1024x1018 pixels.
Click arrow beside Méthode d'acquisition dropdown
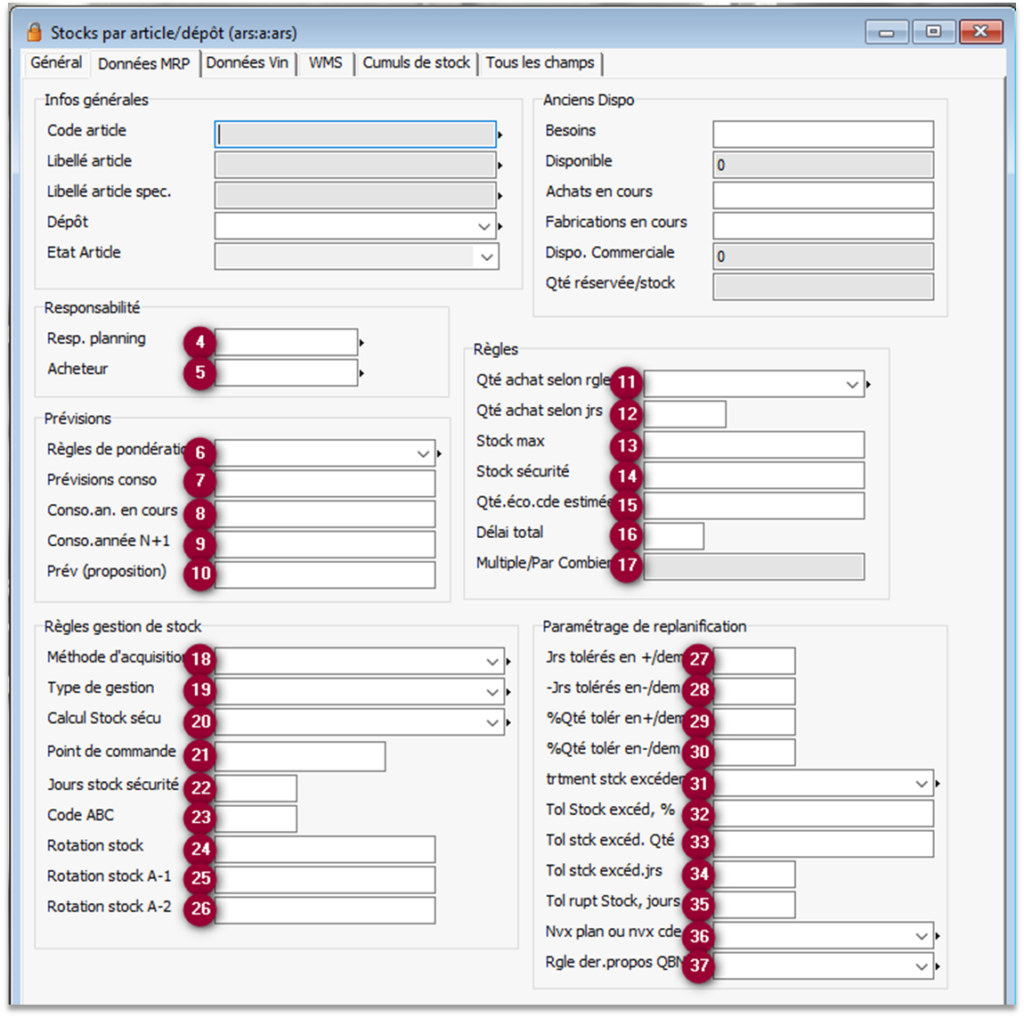tap(509, 662)
